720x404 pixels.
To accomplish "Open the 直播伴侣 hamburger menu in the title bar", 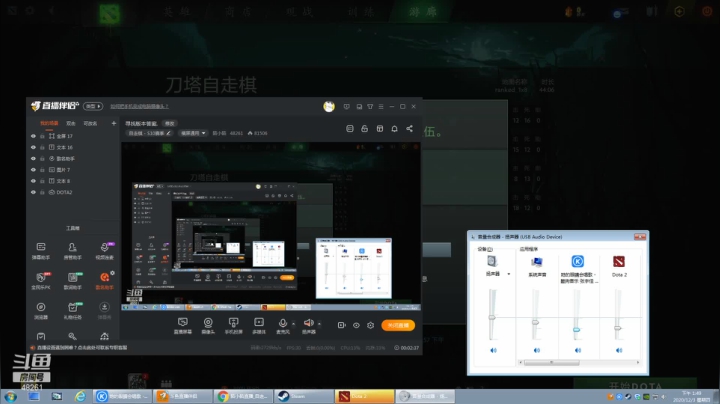I will coord(381,107).
